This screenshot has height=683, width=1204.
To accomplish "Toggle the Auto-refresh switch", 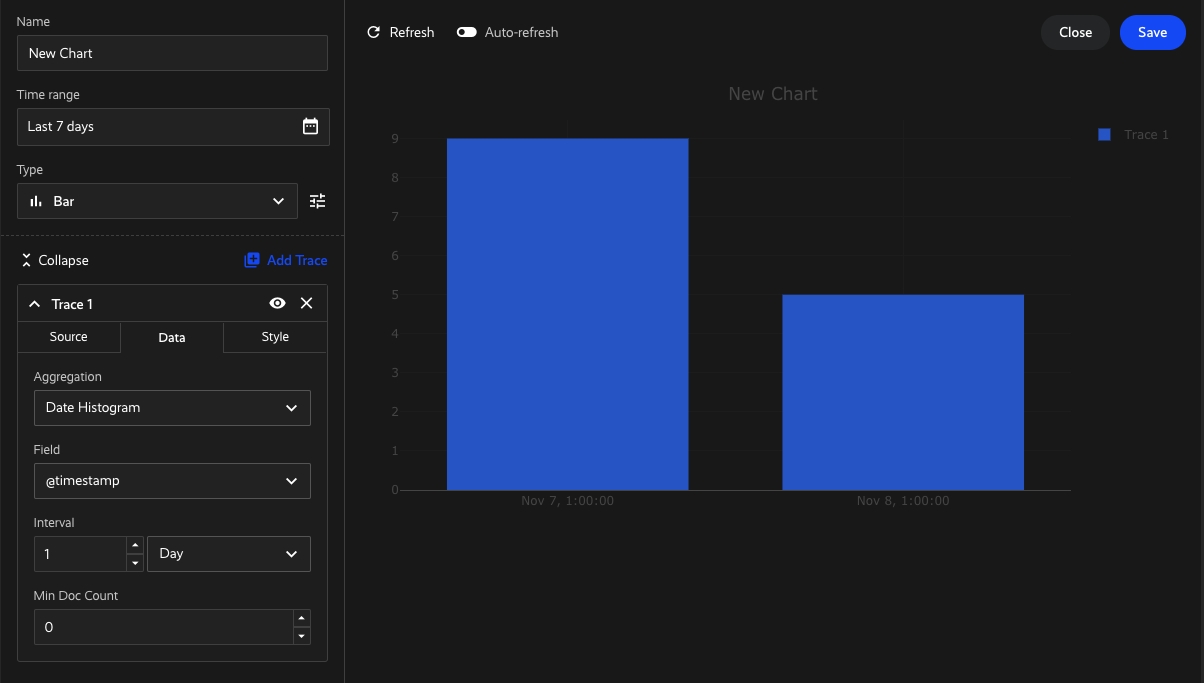I will point(466,32).
